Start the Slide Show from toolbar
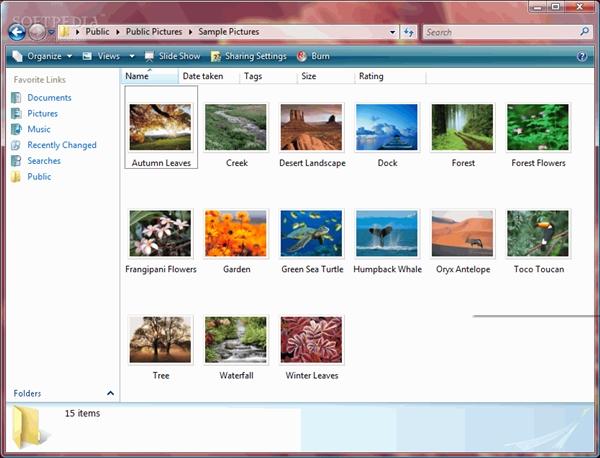Screen dimensions: 600x458 coord(172,57)
